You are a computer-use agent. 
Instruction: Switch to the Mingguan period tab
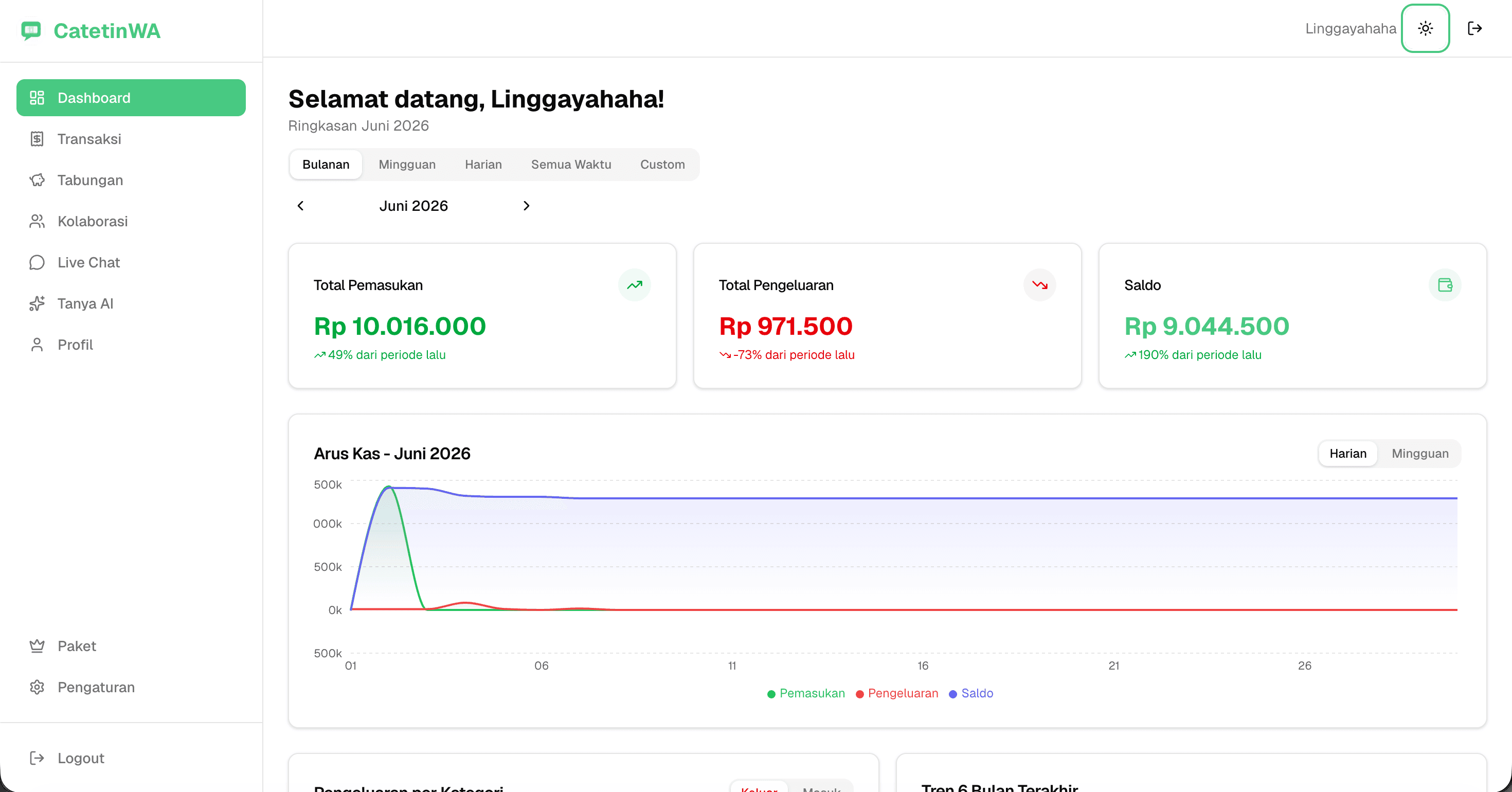407,165
